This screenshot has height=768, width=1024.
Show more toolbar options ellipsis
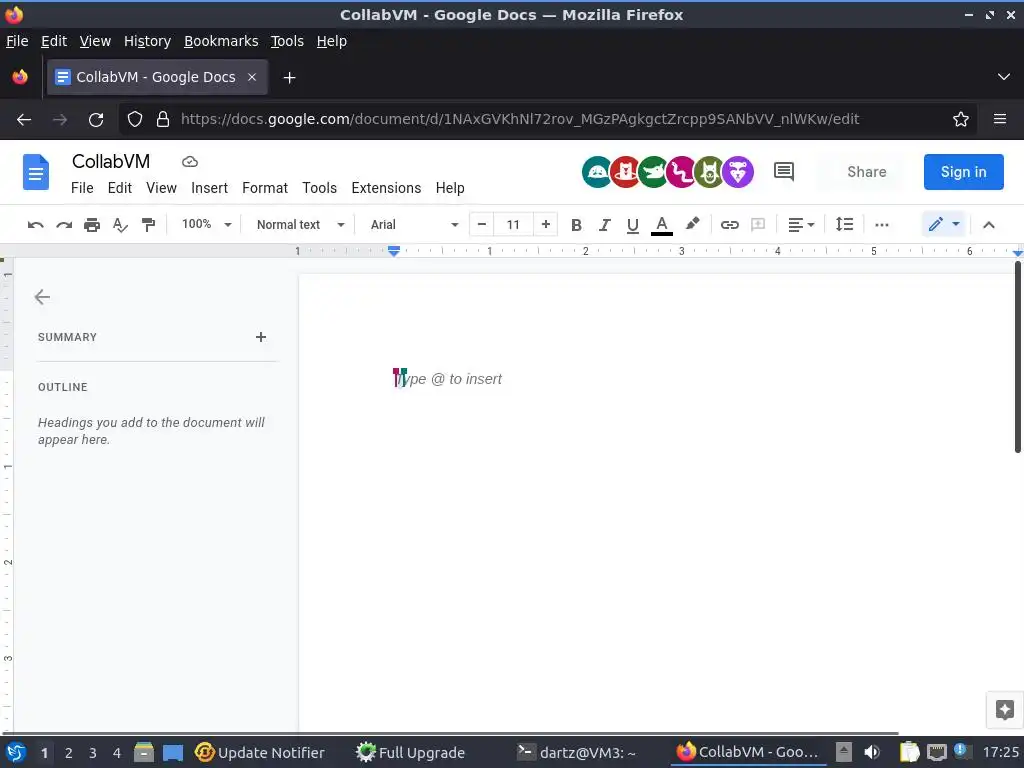882,225
